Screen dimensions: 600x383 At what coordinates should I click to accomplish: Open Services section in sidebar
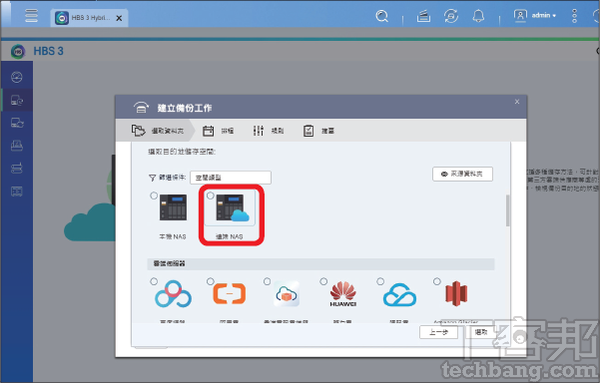16,191
